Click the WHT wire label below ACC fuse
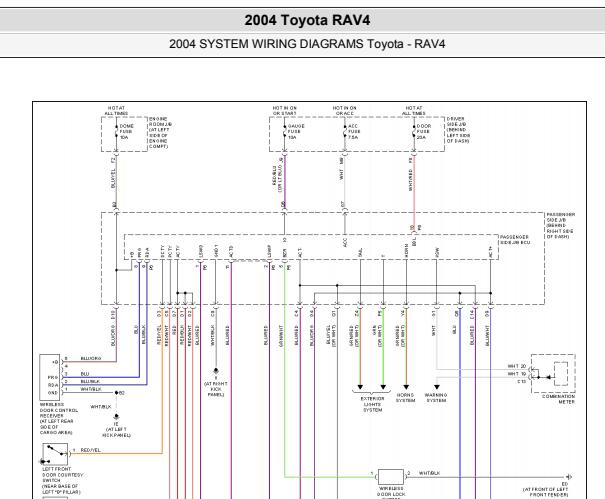 tap(341, 174)
